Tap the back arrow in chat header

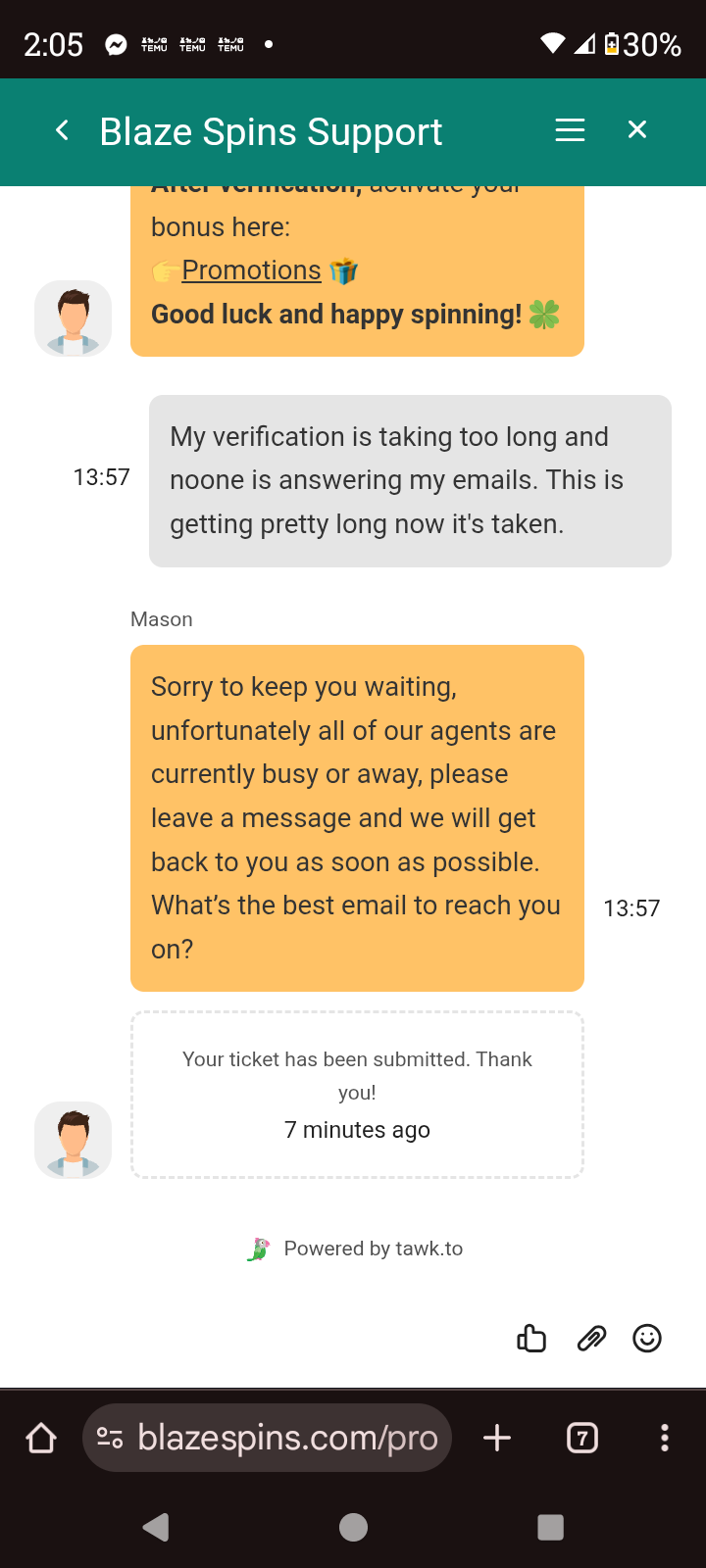click(x=62, y=130)
